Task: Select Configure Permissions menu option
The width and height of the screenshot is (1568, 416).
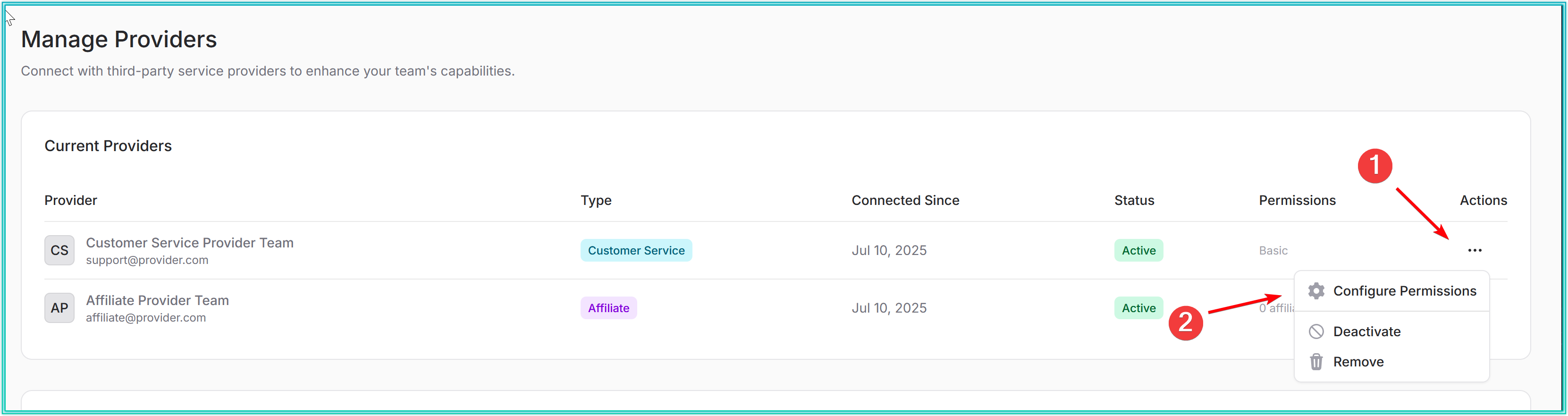Action: [1404, 291]
